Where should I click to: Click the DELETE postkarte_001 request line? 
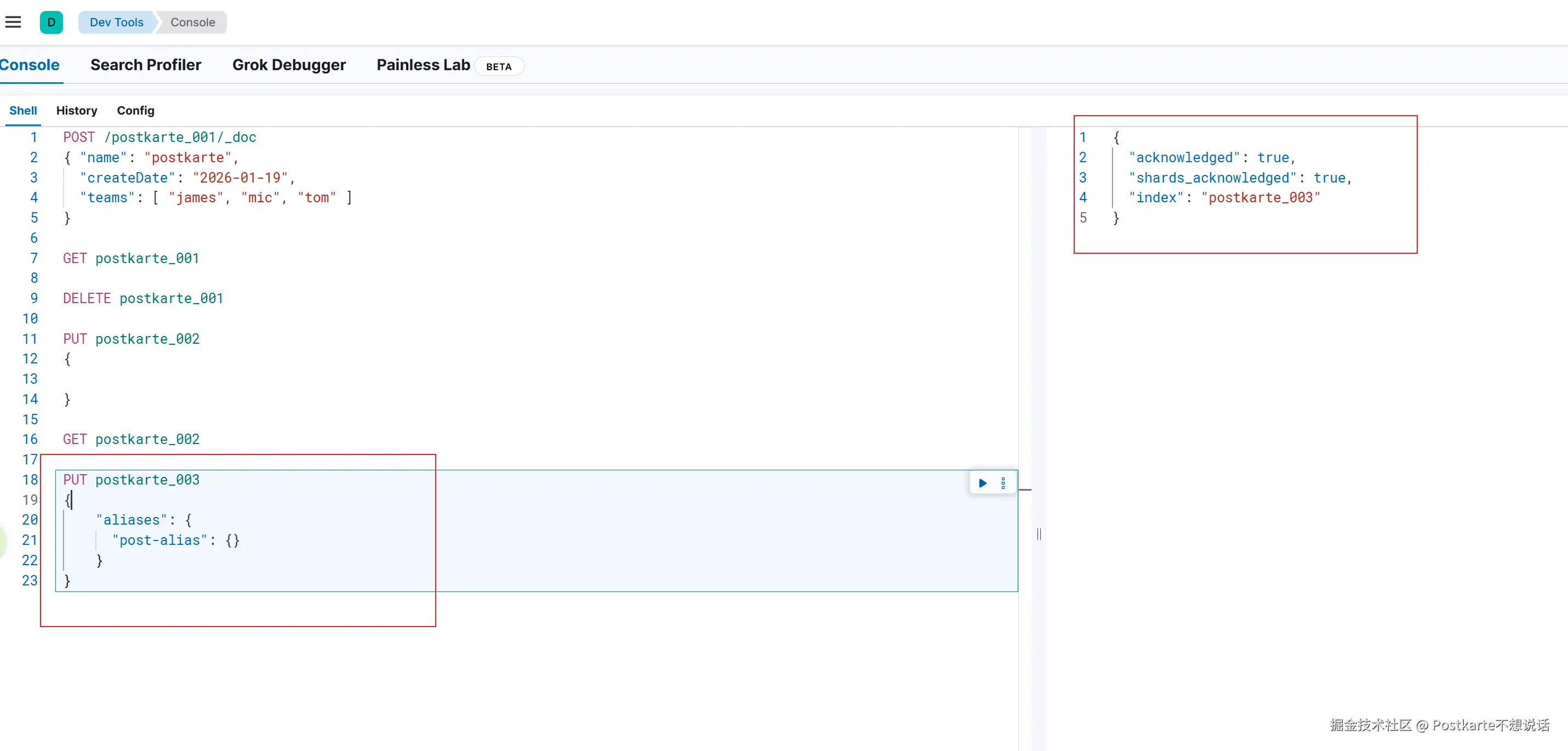coord(143,298)
